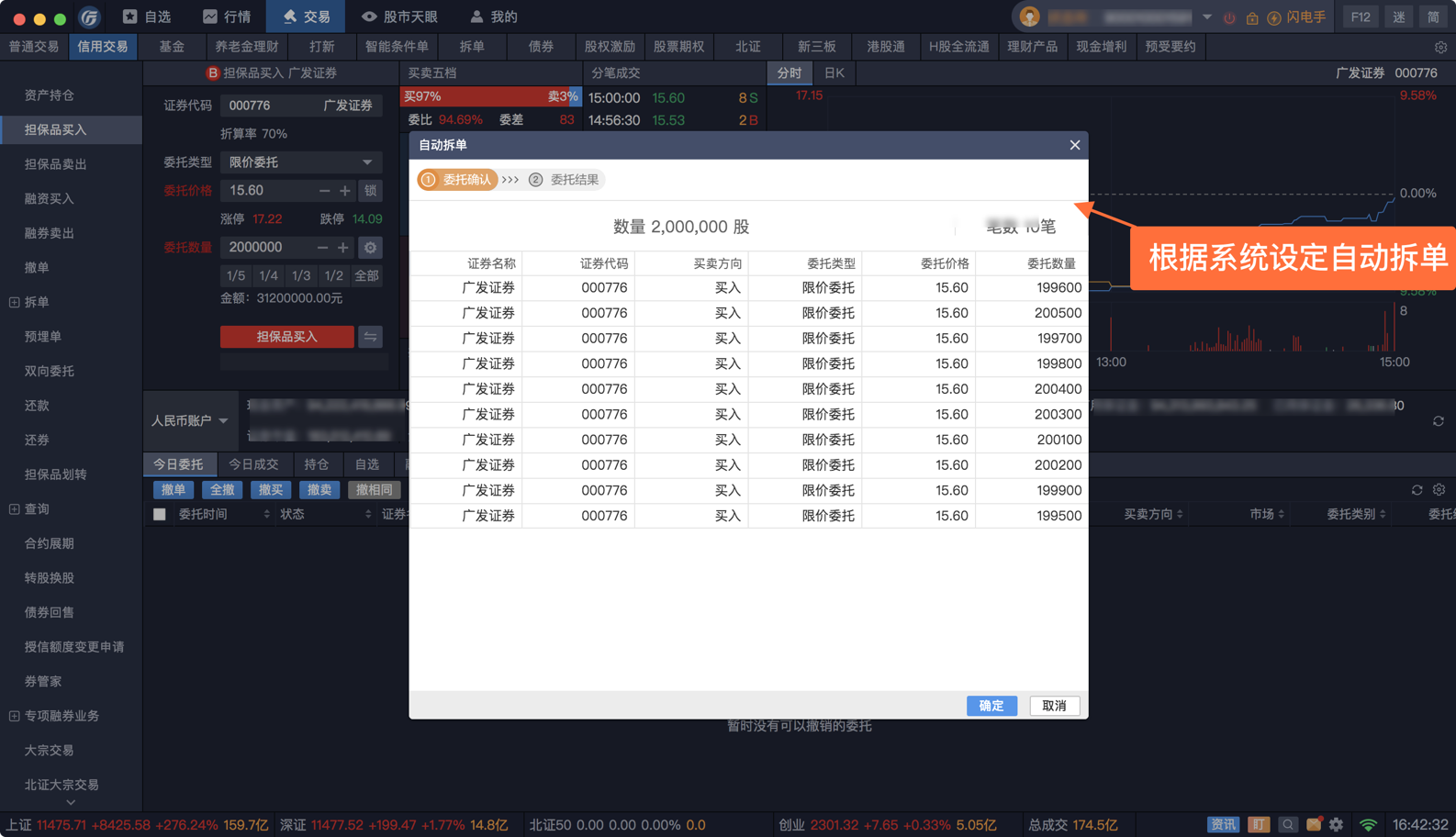Click the lock icon in the top bar
The image size is (1456, 837).
1251,17
